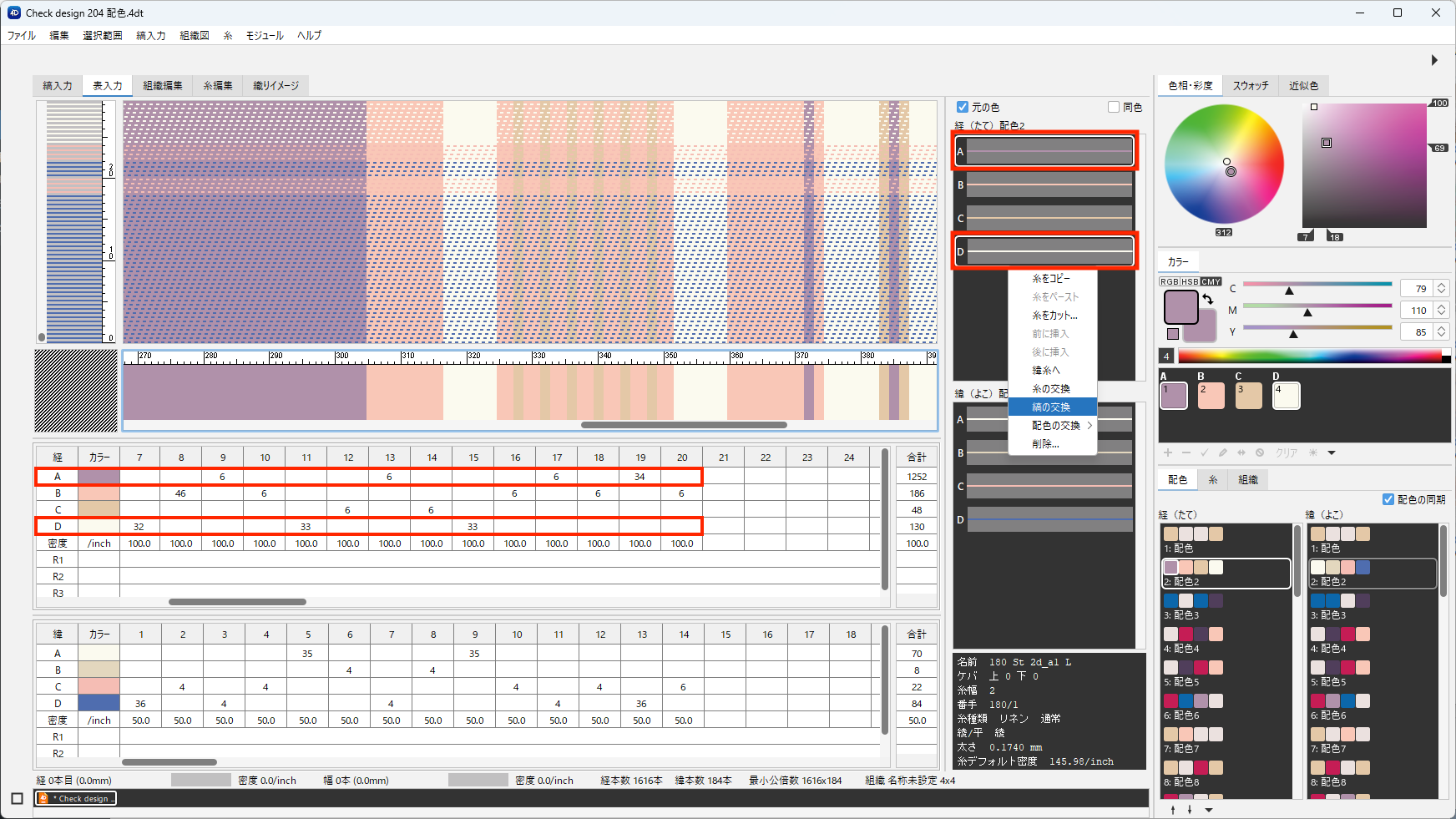The width and height of the screenshot is (1456, 819).
Task: Choose 縞の交換 from the context menu
Action: coord(1051,407)
